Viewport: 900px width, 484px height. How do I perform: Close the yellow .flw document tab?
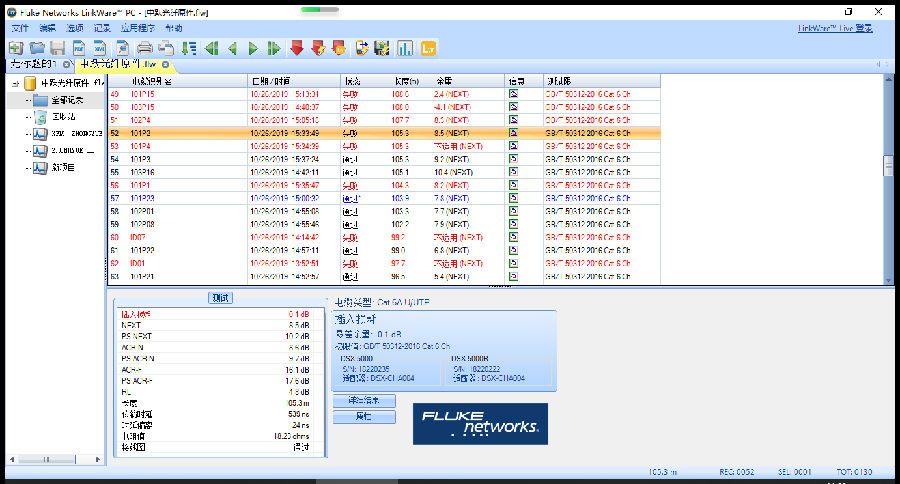coord(165,64)
